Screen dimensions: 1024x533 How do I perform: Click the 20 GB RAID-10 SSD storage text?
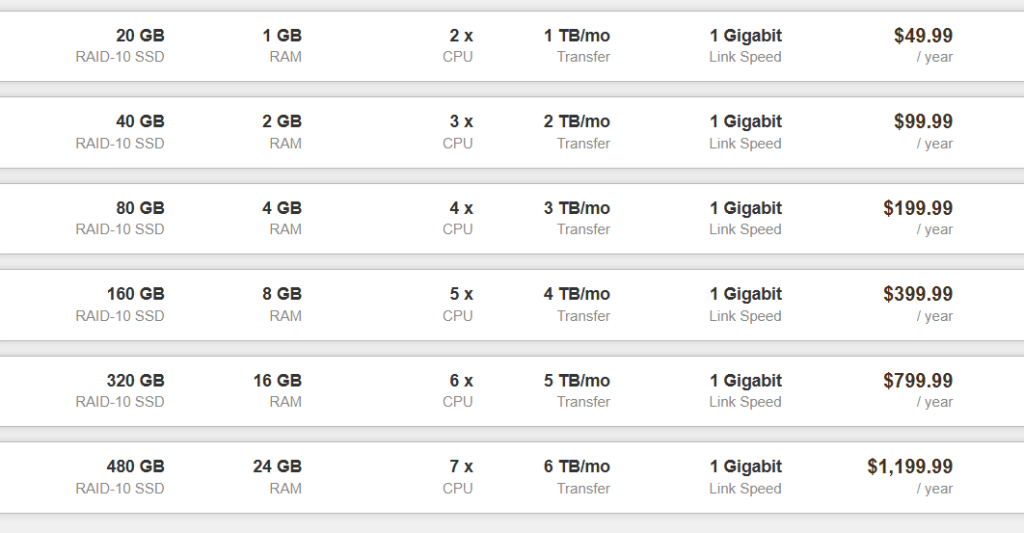(120, 45)
